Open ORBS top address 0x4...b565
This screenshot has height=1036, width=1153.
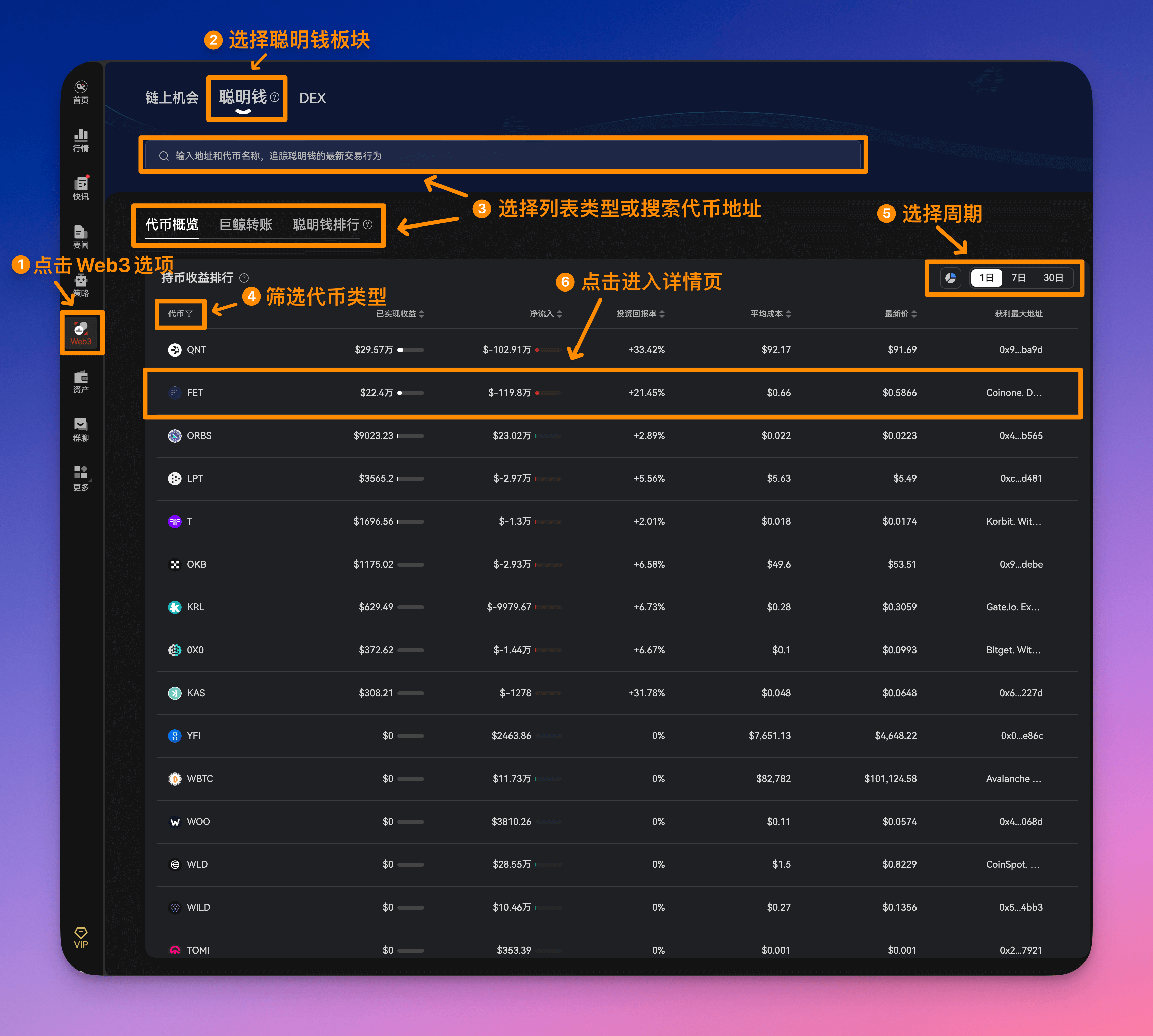coord(1021,436)
